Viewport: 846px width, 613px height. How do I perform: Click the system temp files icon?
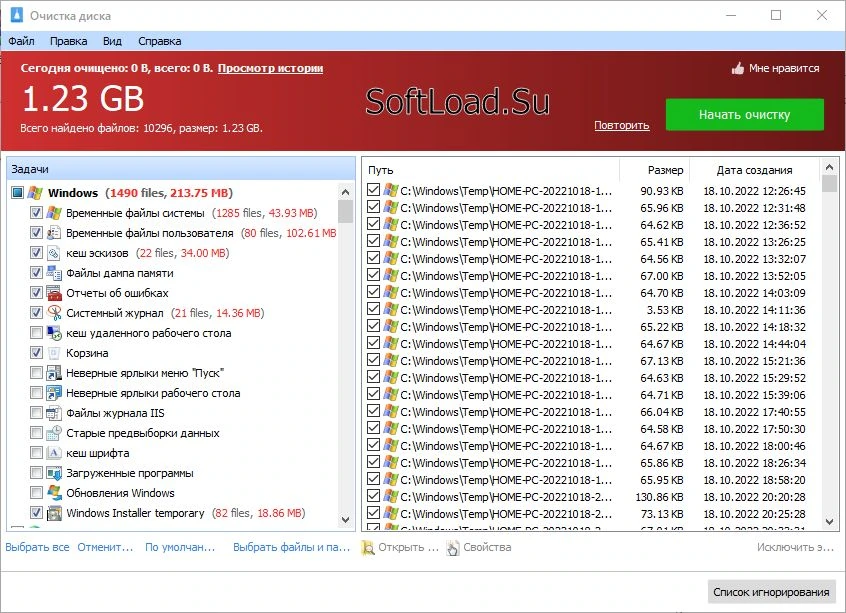click(x=54, y=213)
